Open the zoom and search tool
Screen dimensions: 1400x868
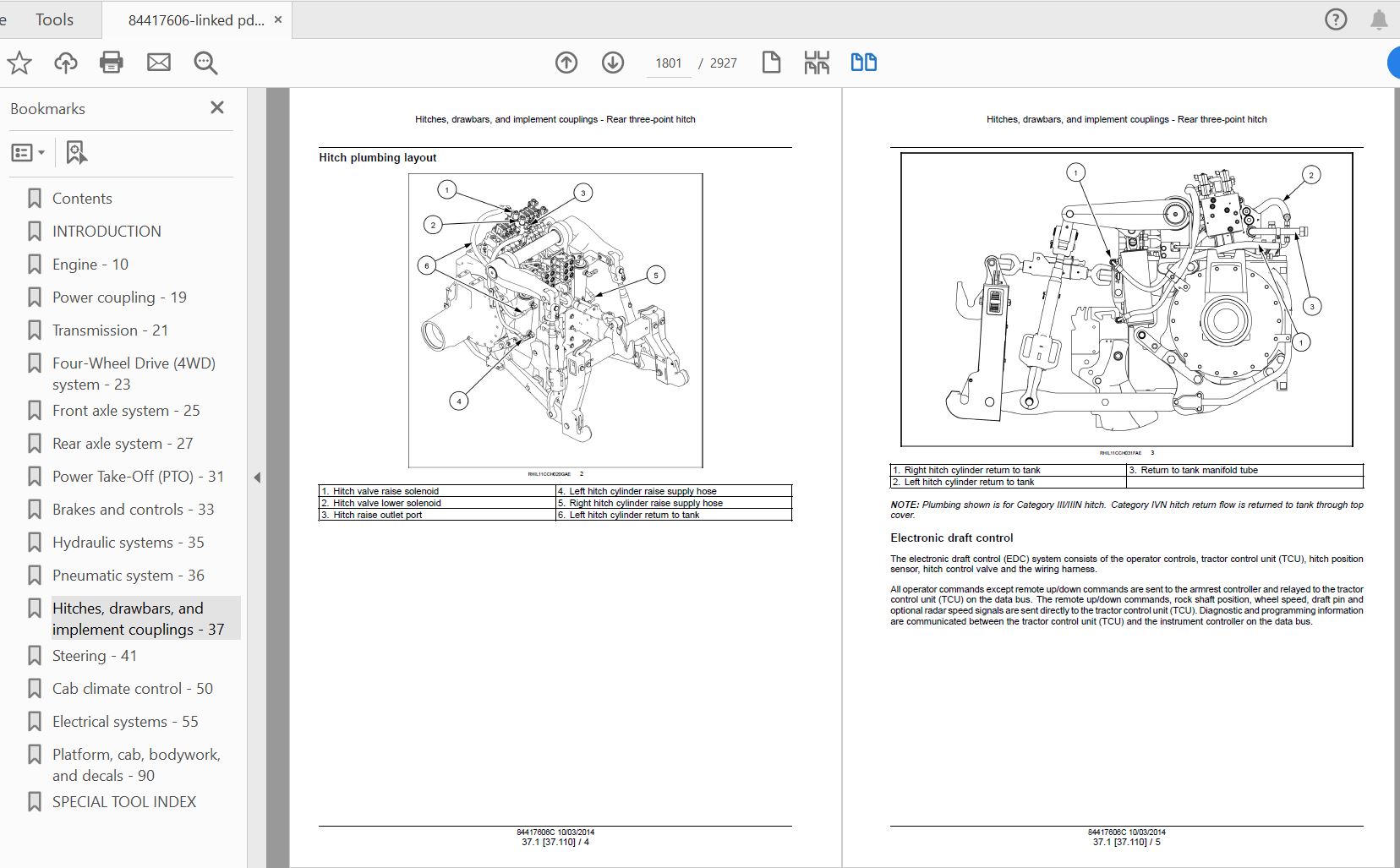(x=205, y=62)
